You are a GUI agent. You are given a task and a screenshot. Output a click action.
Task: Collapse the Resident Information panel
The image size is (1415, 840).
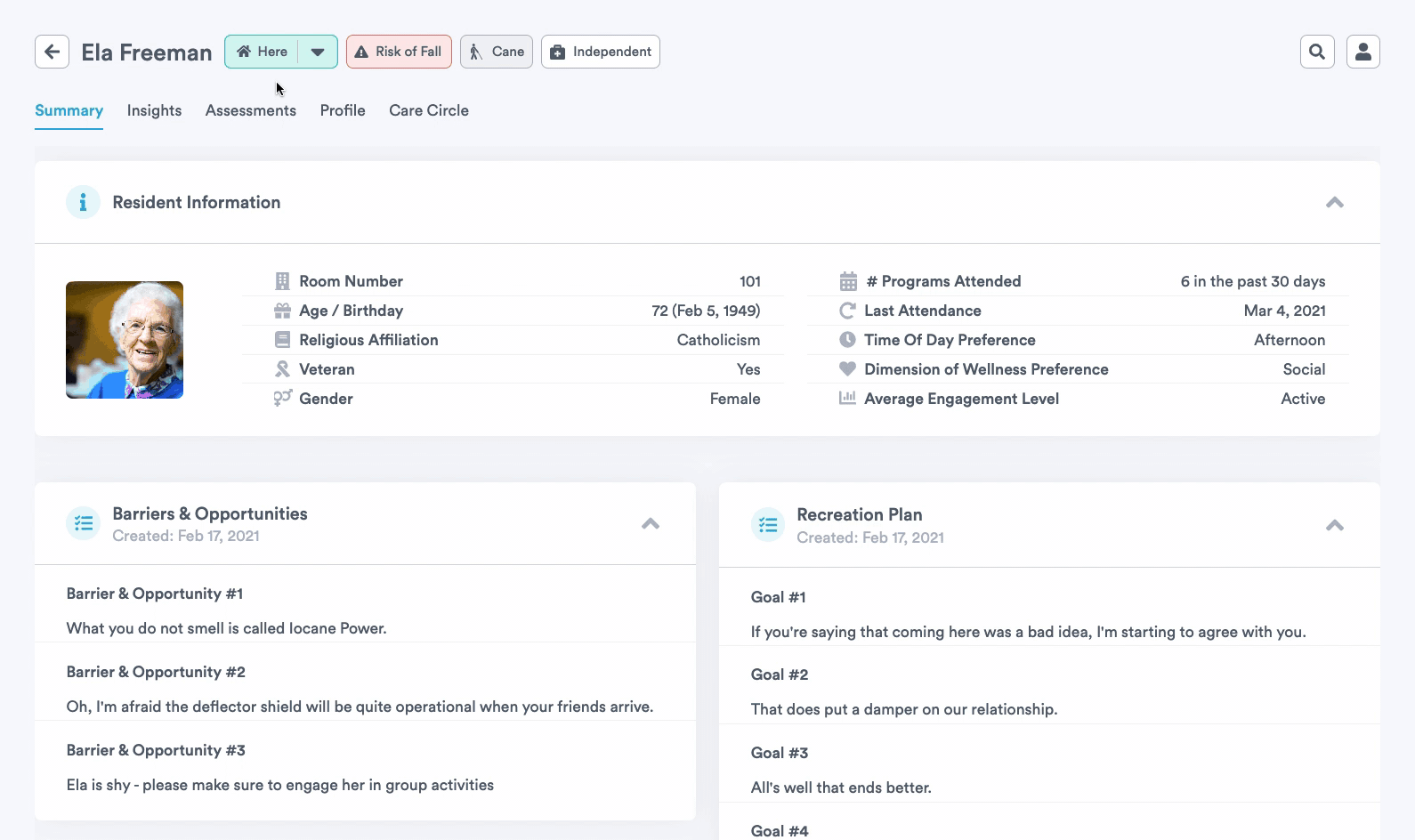[1334, 202]
